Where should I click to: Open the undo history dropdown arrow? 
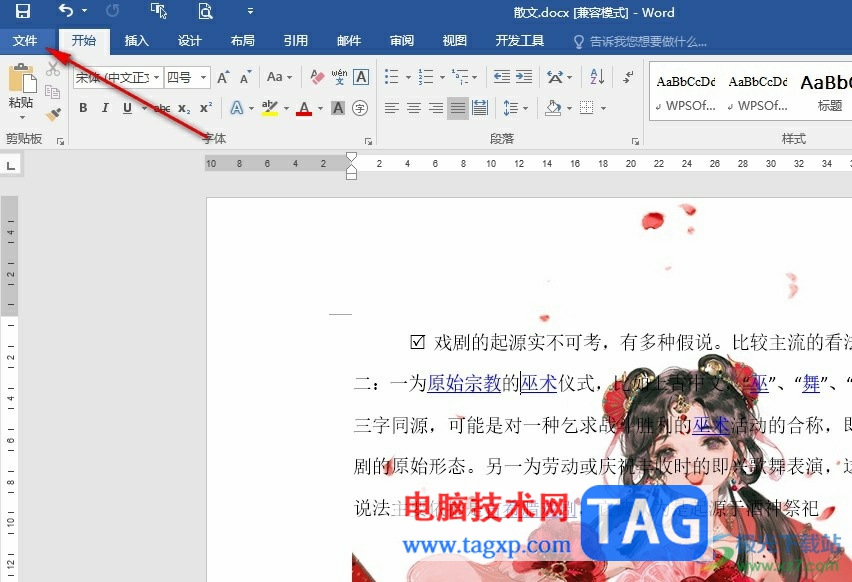[84, 10]
